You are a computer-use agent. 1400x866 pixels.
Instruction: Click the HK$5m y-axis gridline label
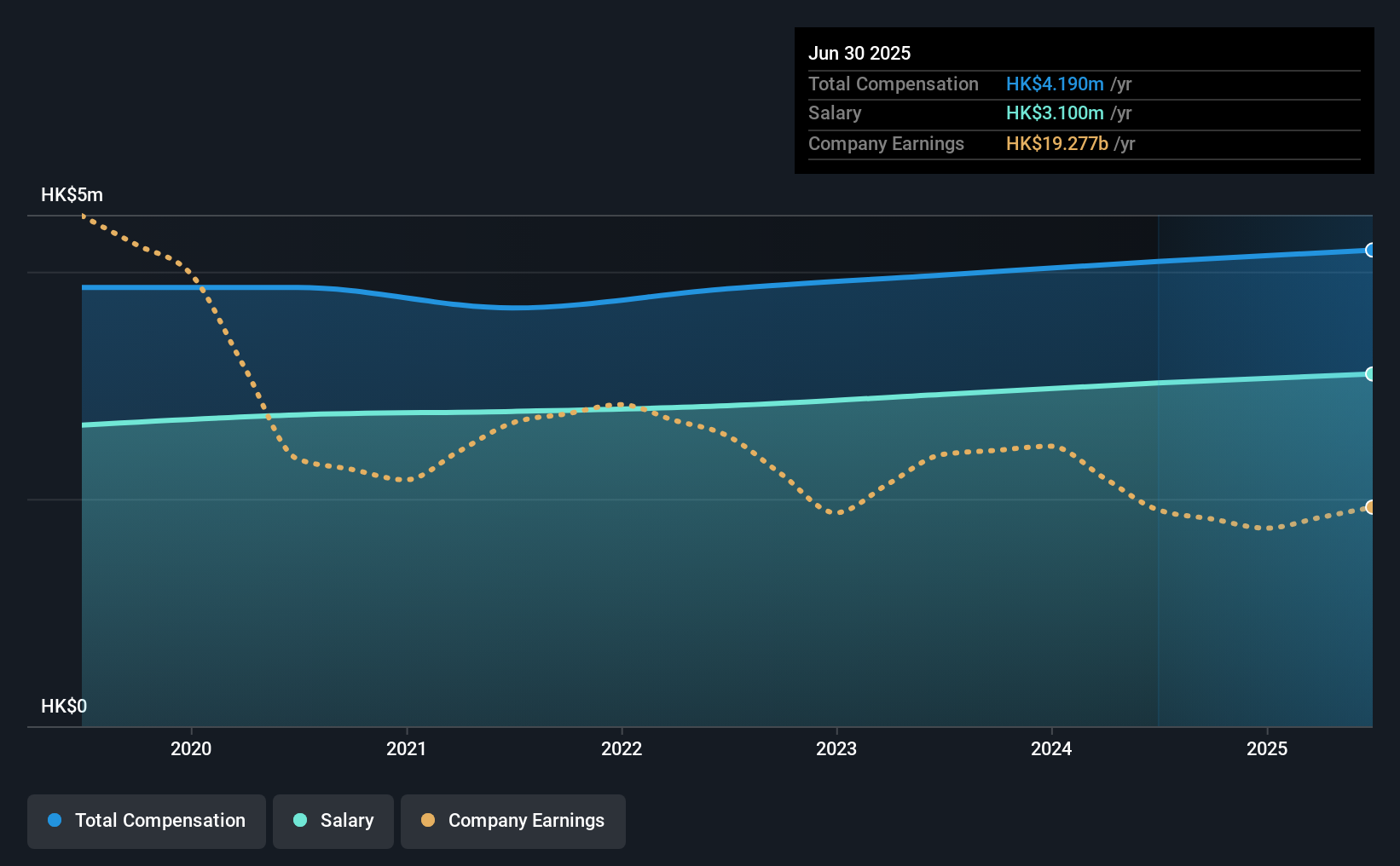pyautogui.click(x=71, y=194)
